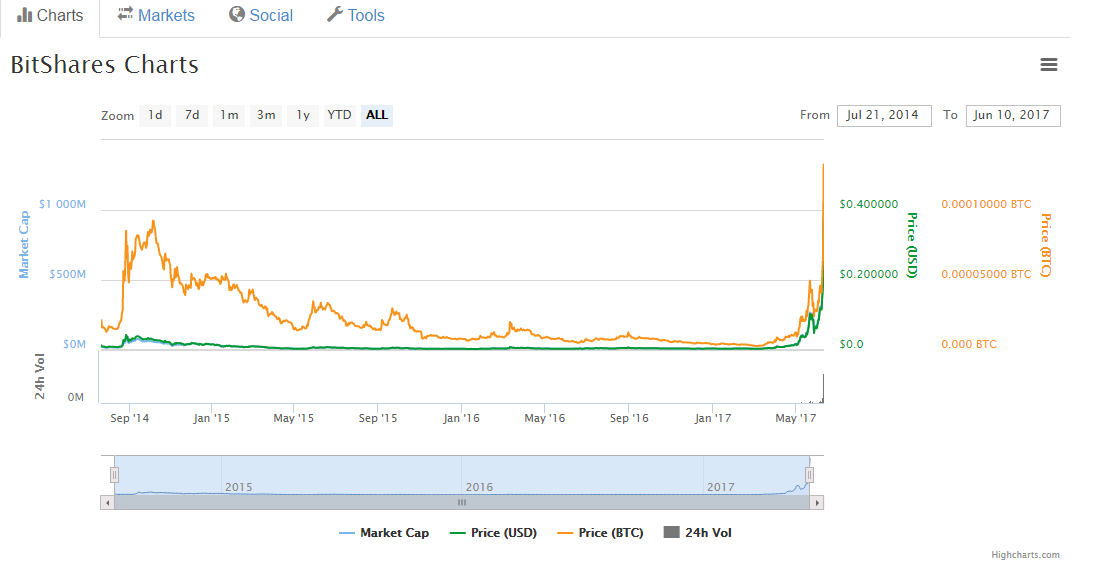
Task: Click the navigator scrollbar left arrow
Action: click(107, 503)
